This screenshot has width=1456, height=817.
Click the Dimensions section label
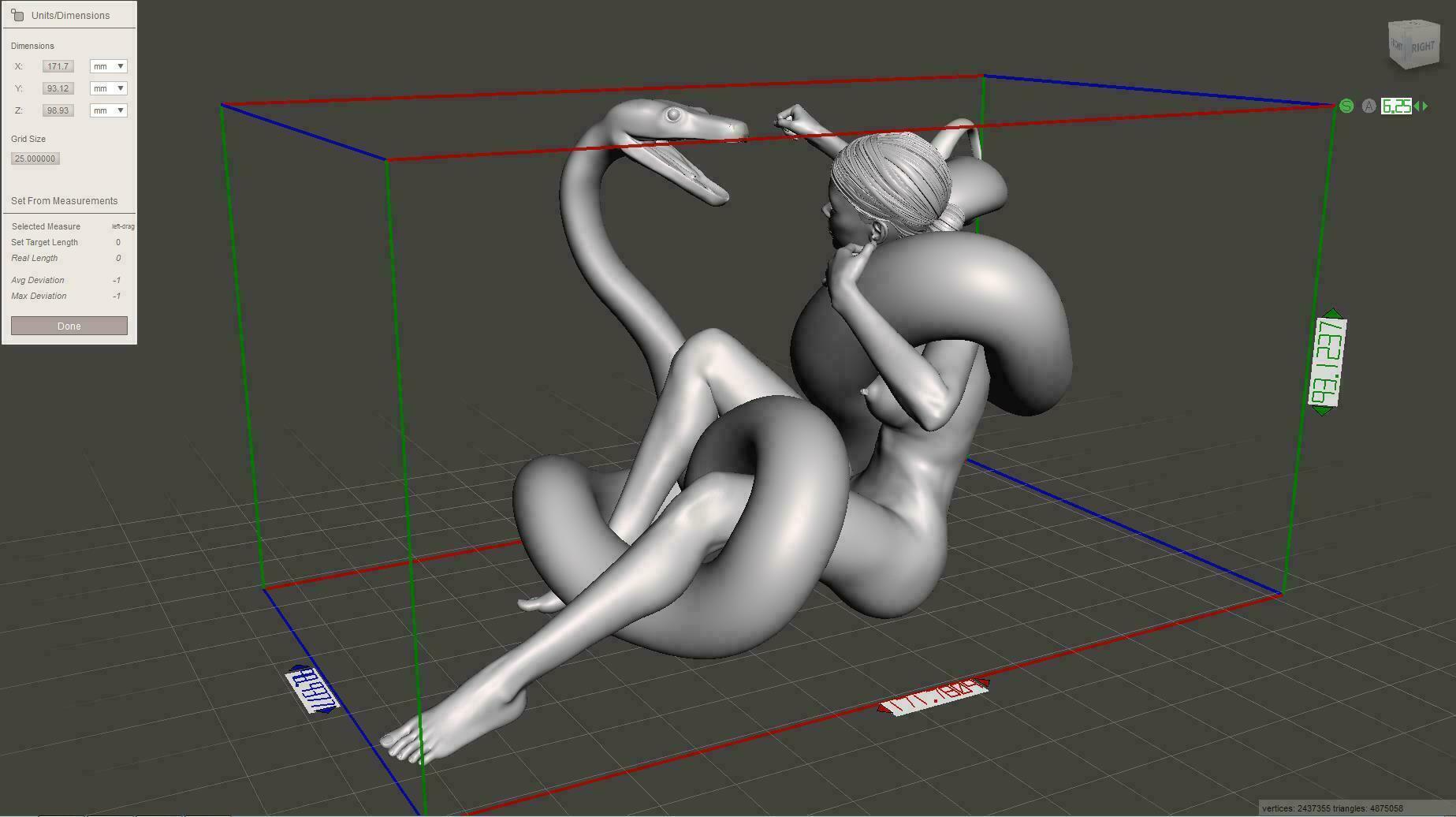click(32, 46)
